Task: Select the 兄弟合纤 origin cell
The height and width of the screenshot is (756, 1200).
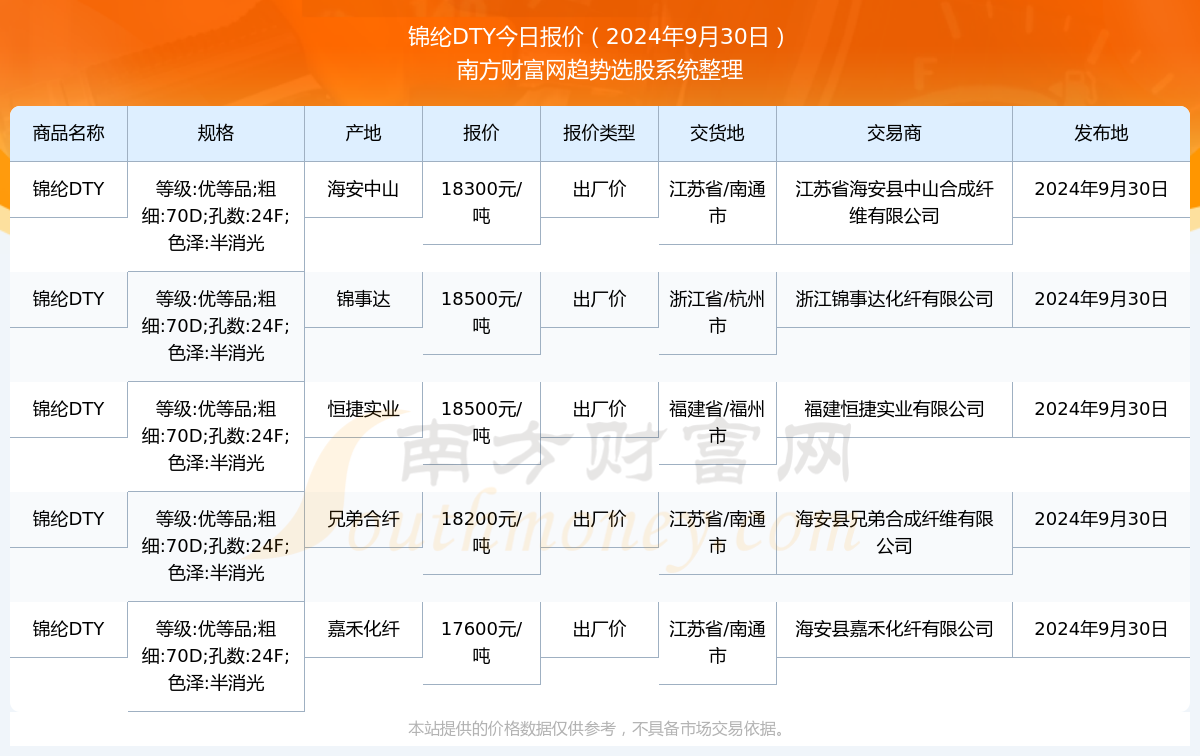Action: click(363, 519)
